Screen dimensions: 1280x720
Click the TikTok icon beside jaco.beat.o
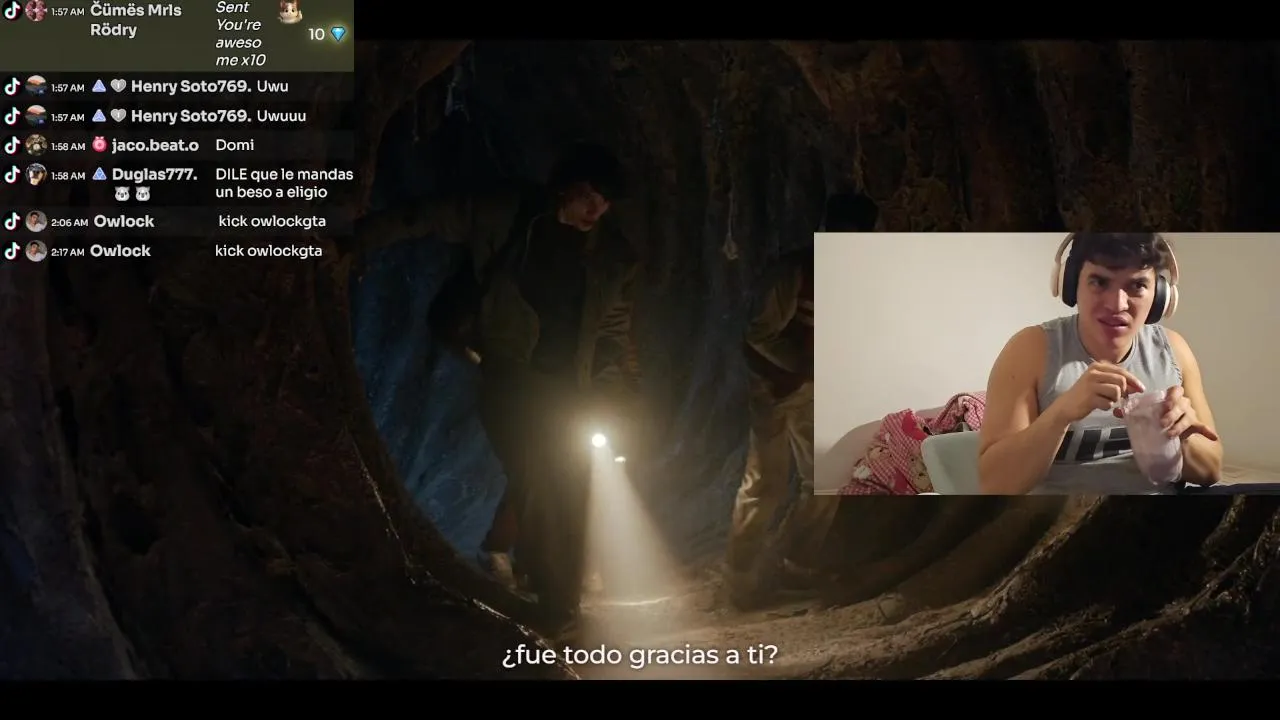point(12,144)
